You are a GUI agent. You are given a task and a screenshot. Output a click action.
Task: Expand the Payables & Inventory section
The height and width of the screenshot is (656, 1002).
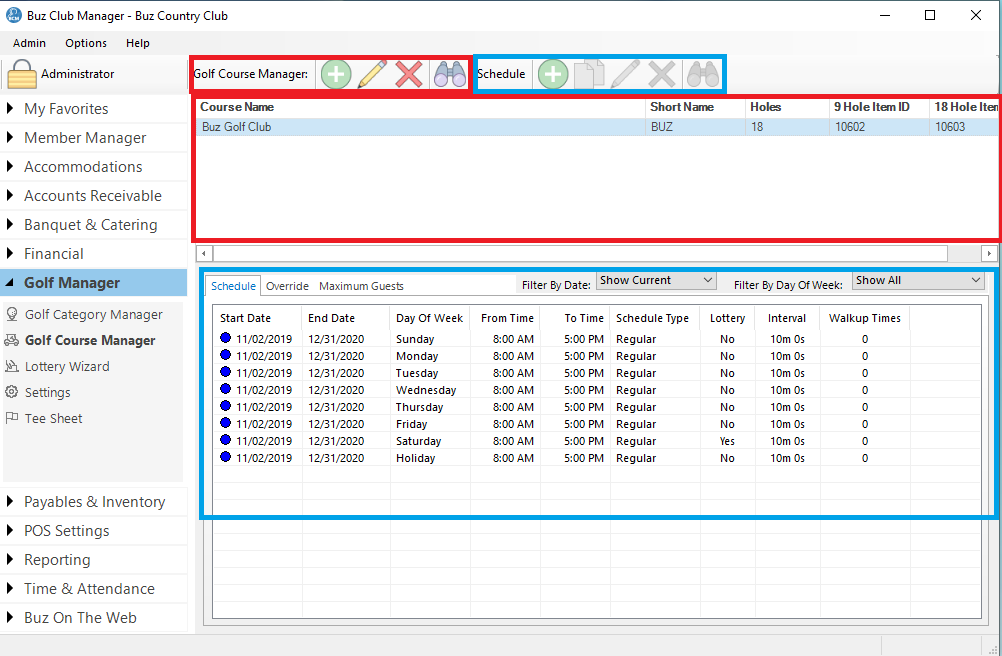[94, 502]
